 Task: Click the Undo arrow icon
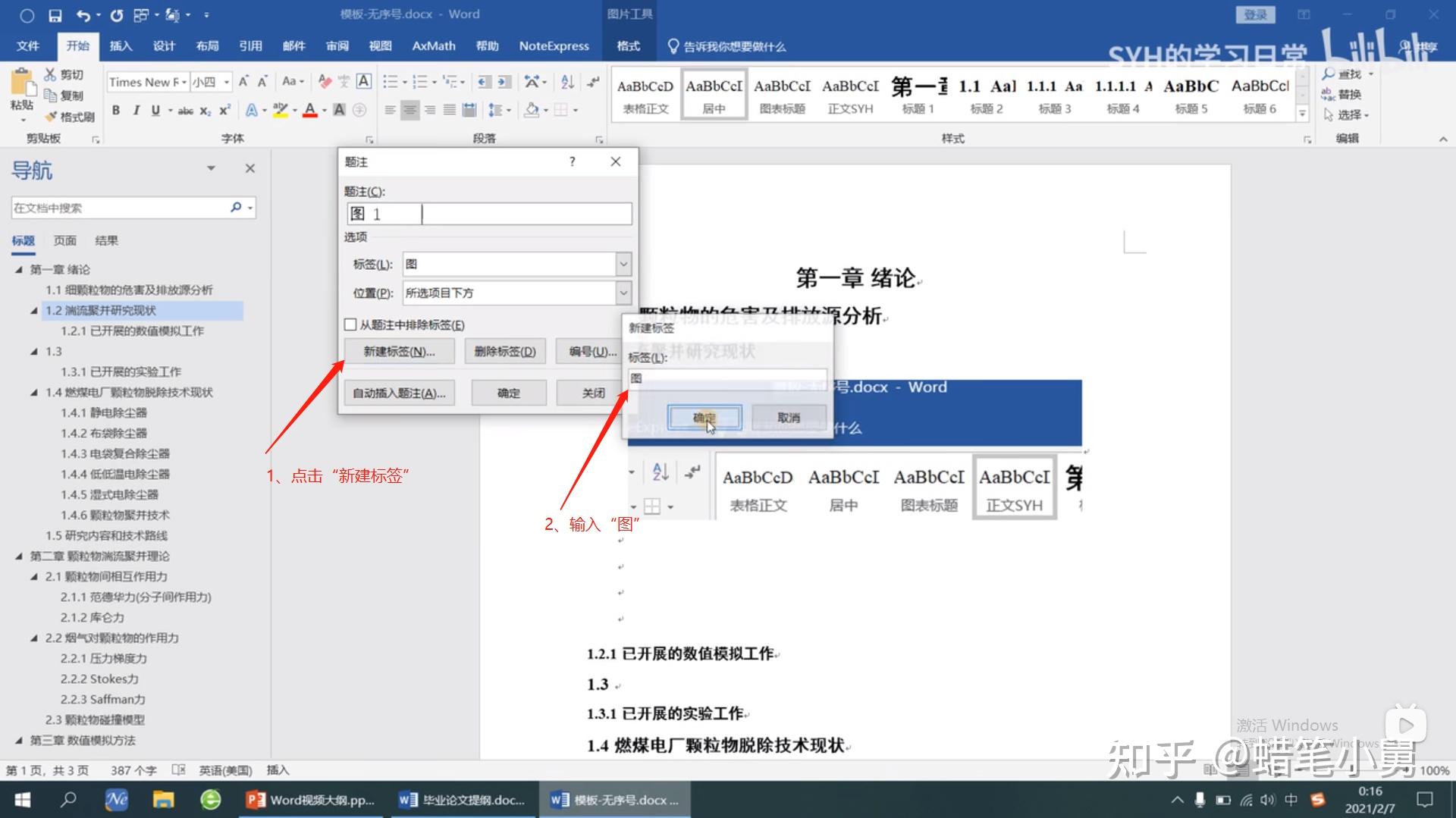tap(83, 15)
